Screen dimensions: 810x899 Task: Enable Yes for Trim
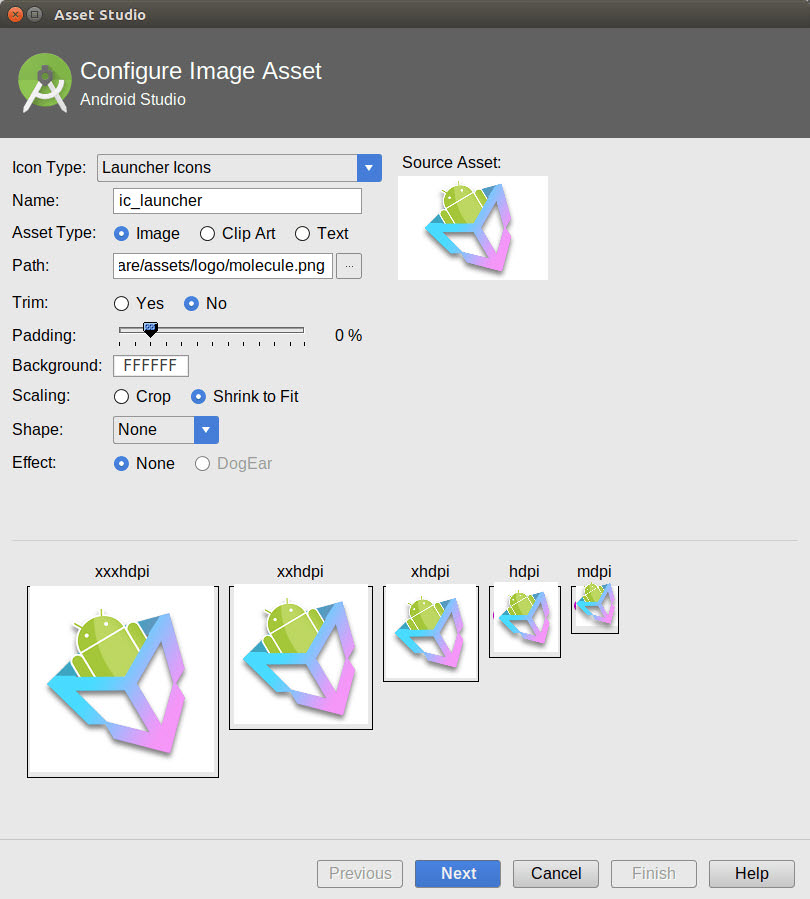click(x=123, y=303)
